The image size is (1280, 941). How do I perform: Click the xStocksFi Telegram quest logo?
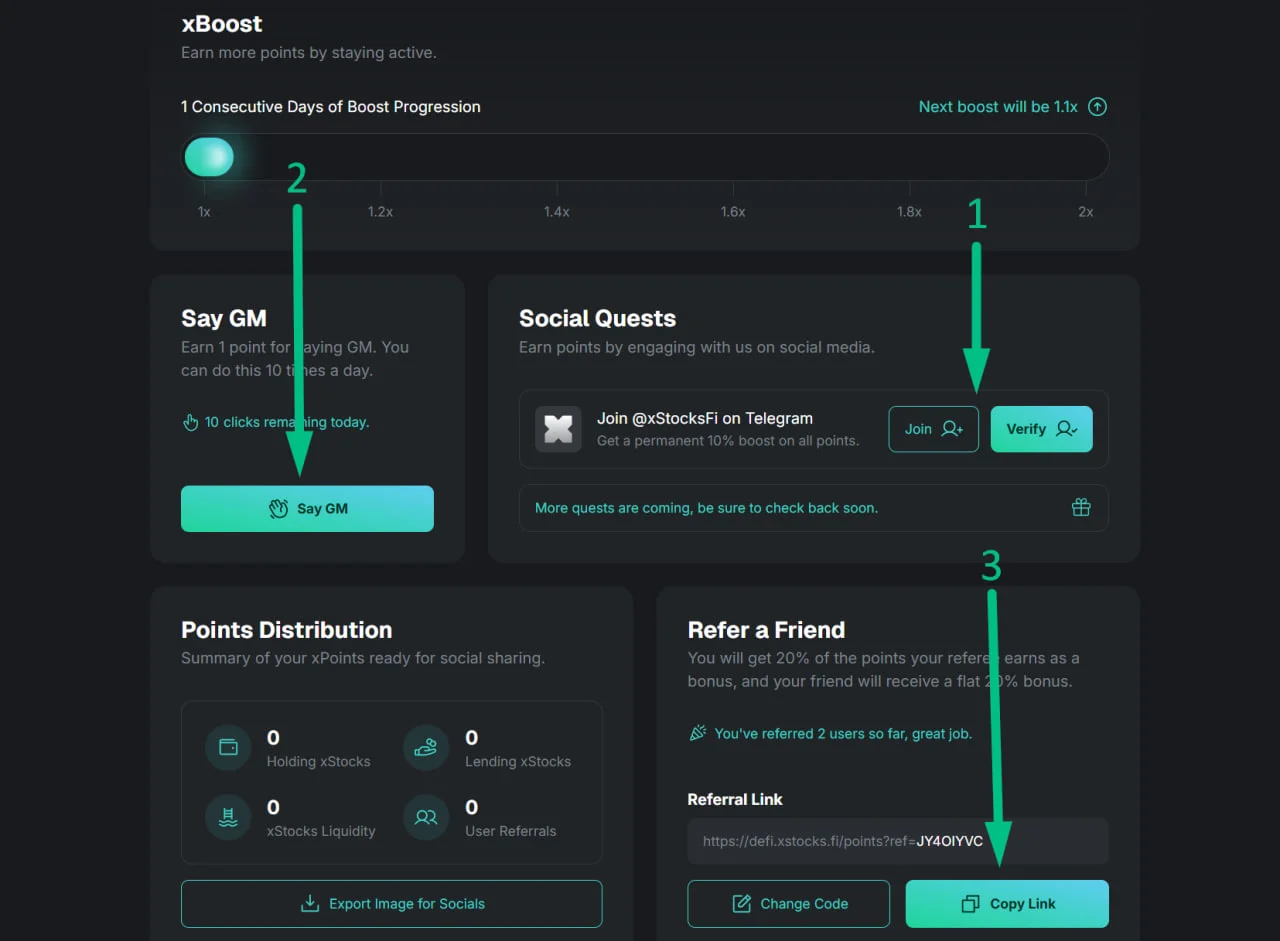click(x=558, y=429)
